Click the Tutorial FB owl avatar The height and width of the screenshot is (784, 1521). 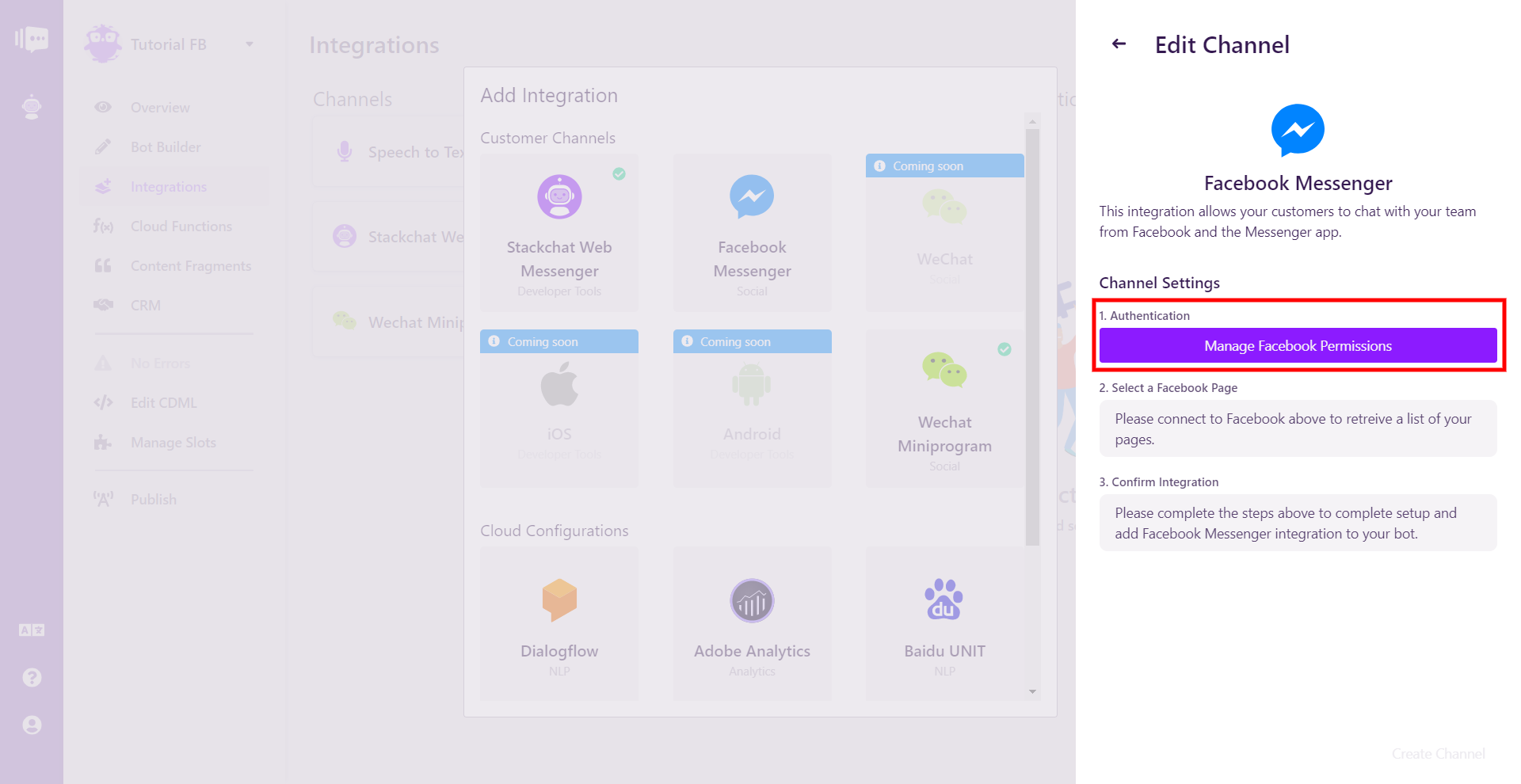click(x=103, y=44)
